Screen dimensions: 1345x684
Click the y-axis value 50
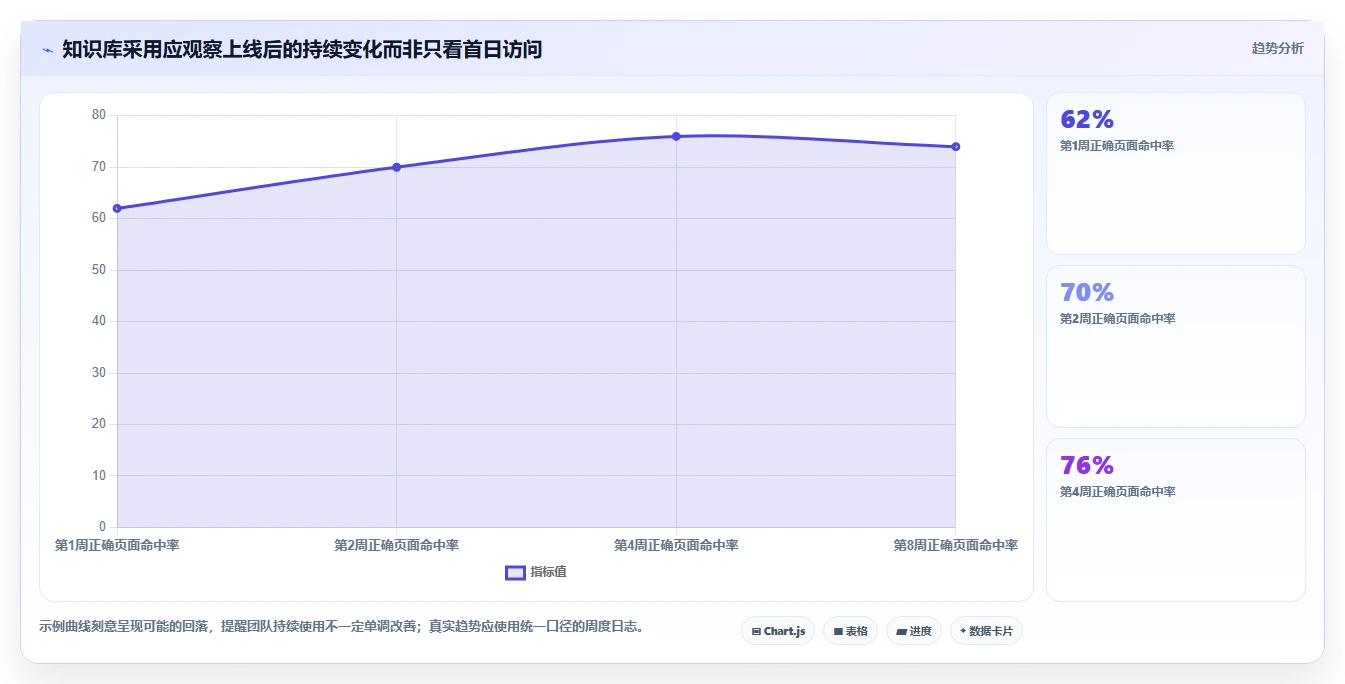[x=98, y=269]
